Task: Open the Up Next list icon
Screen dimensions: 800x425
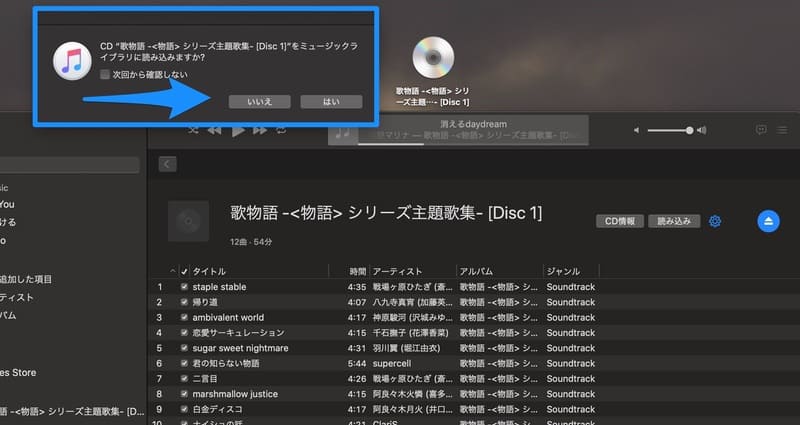Action: point(784,130)
